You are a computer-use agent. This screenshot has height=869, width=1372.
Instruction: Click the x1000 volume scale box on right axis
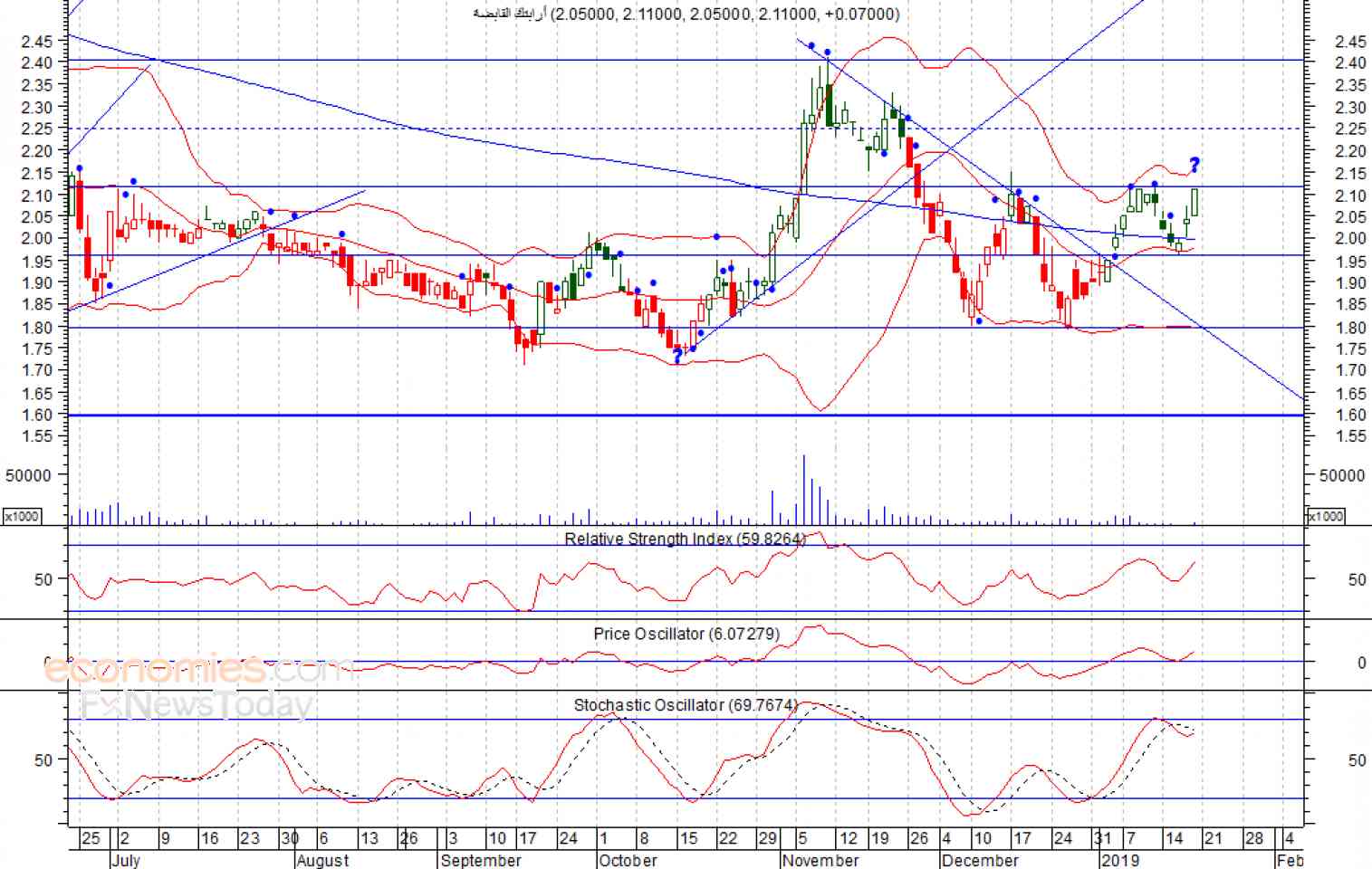(x=1326, y=516)
